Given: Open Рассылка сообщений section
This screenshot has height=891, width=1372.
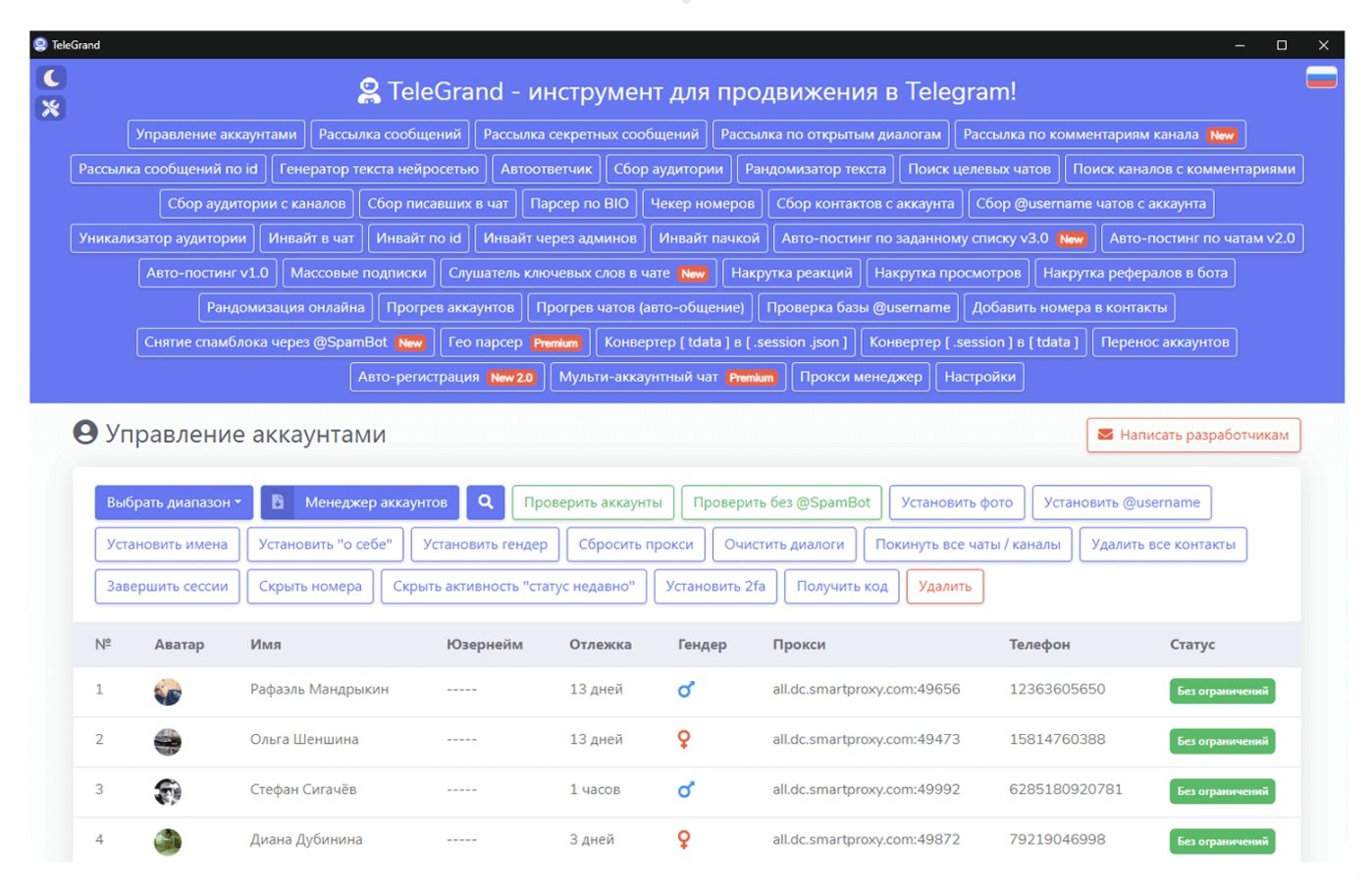Looking at the screenshot, I should point(390,134).
